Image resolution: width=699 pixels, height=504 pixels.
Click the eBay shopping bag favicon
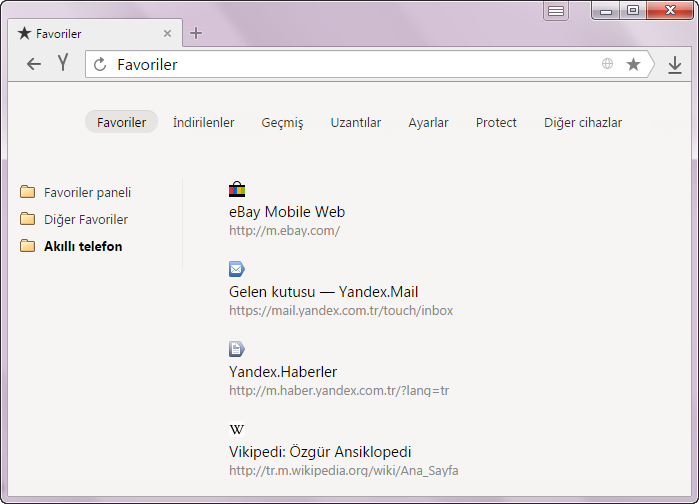pos(237,189)
